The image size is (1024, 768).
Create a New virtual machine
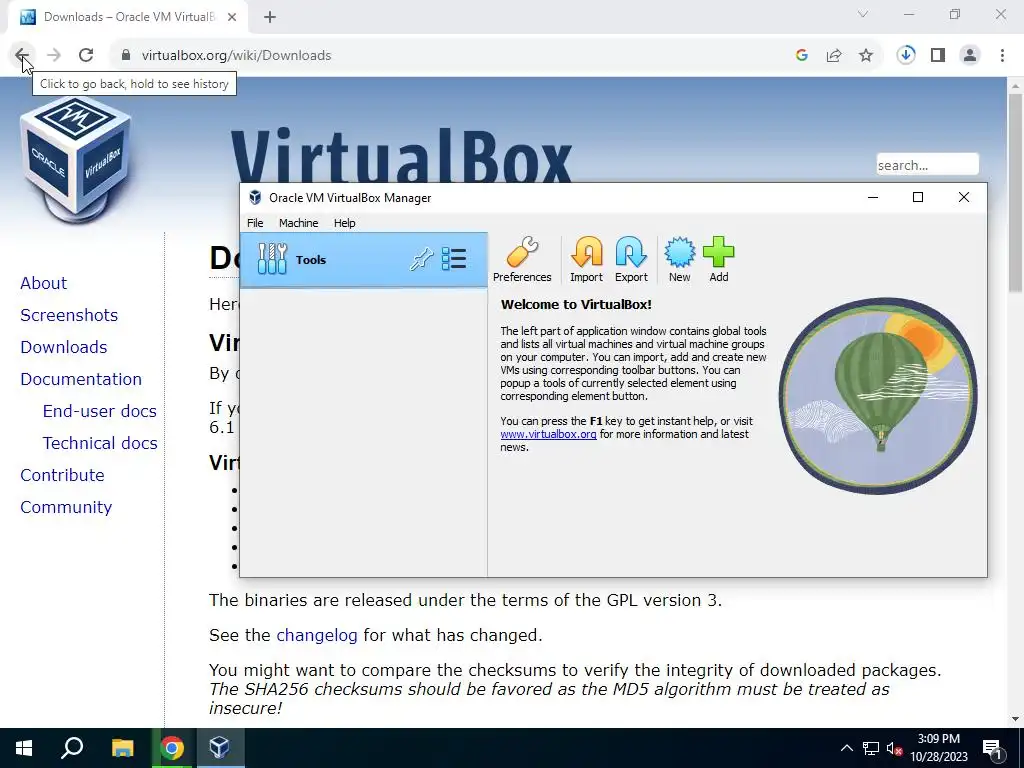pyautogui.click(x=679, y=259)
